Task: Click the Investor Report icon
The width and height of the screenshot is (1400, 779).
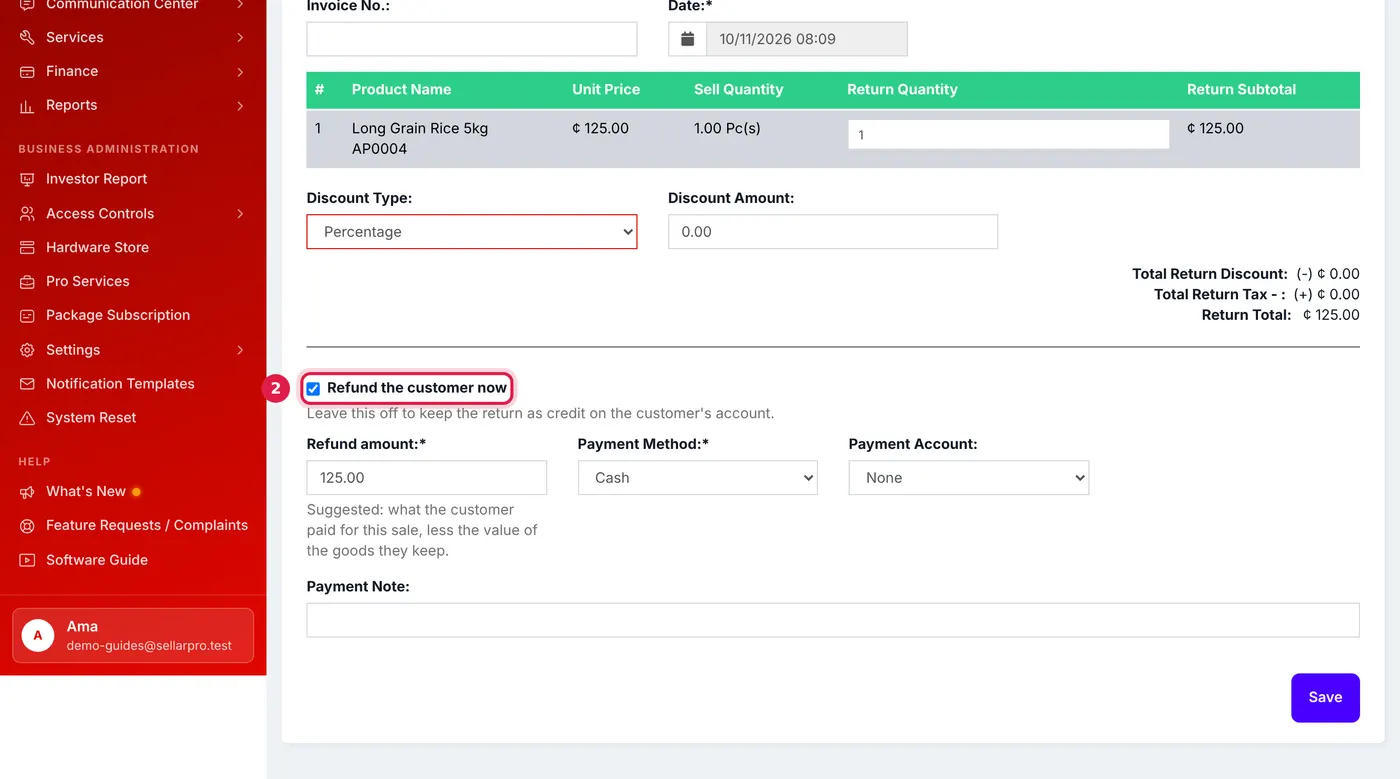Action: pos(27,179)
